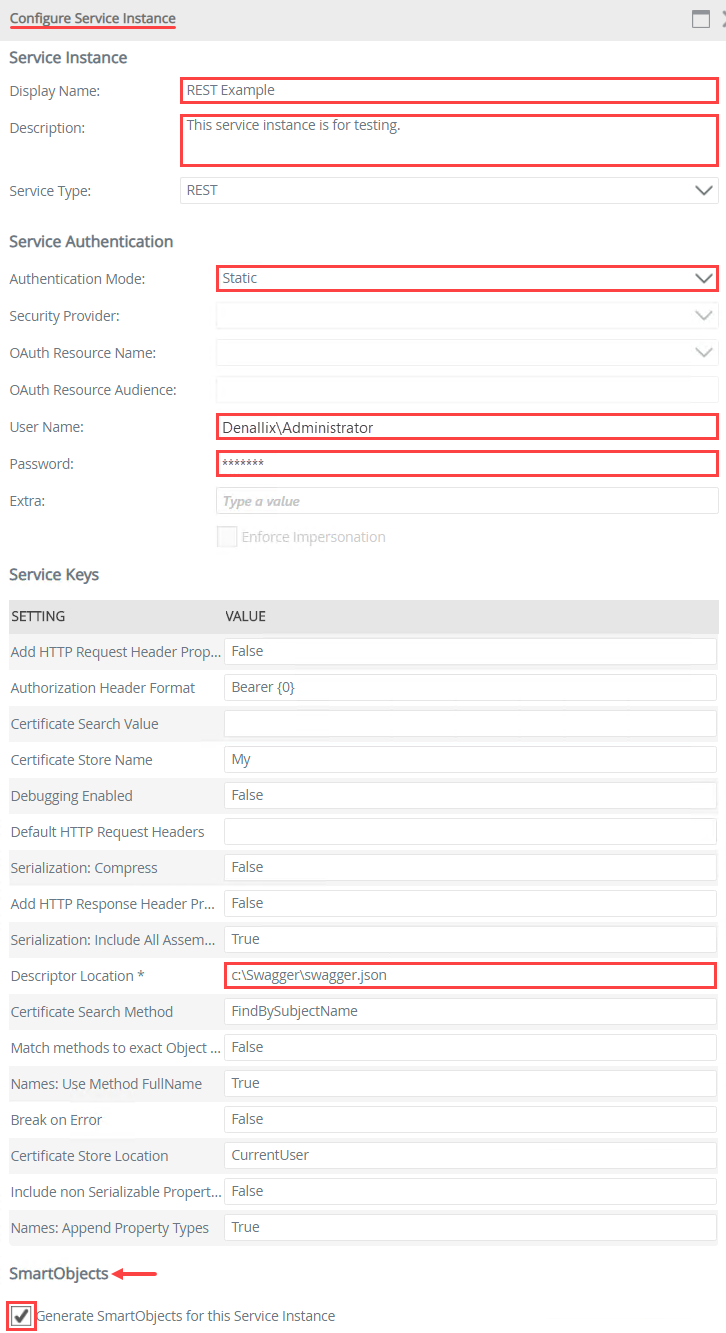Click the Break on Error value field

coord(470,1119)
